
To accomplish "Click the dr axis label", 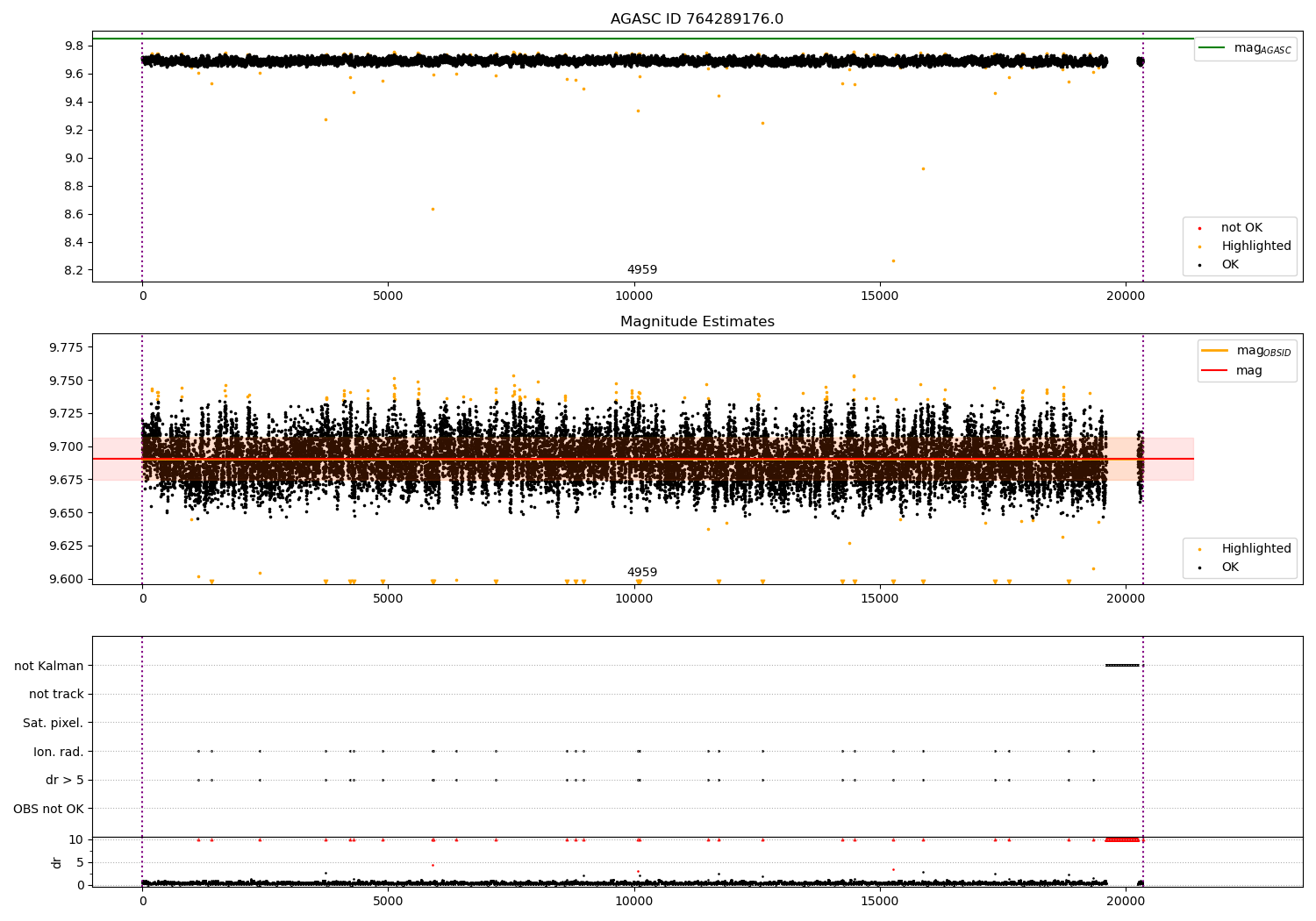I will [57, 862].
